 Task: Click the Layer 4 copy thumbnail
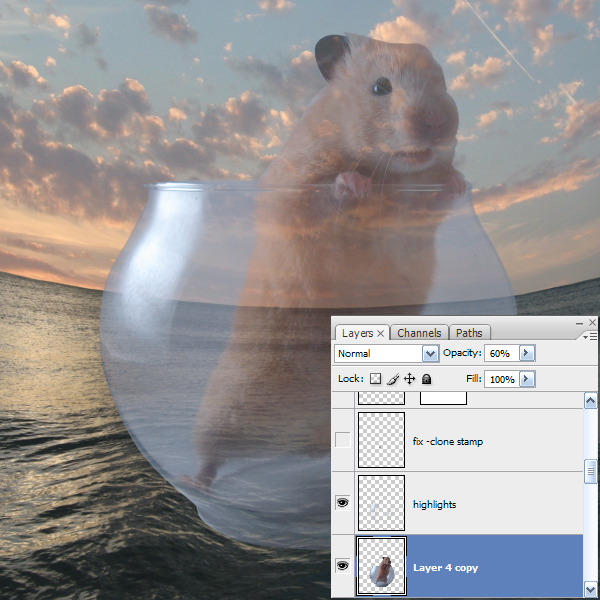click(x=381, y=567)
